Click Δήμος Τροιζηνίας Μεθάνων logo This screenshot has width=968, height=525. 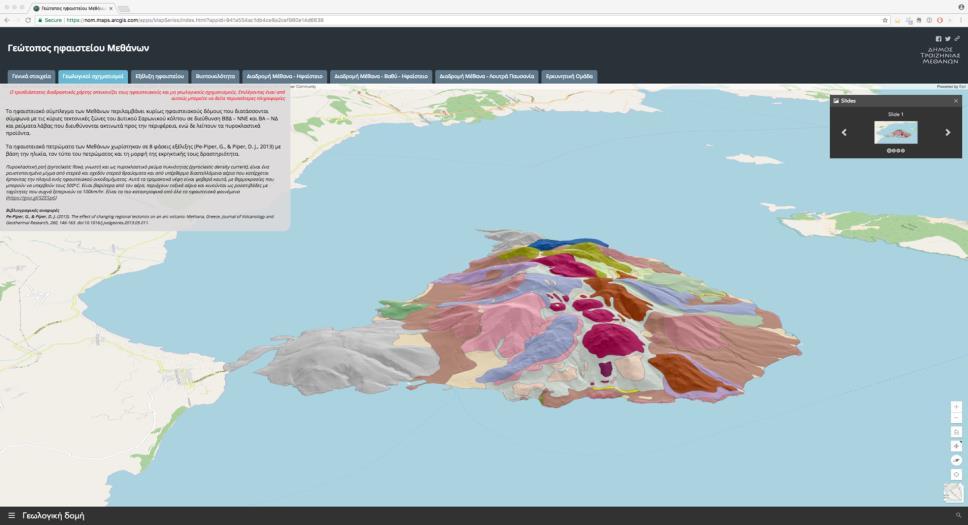click(940, 55)
